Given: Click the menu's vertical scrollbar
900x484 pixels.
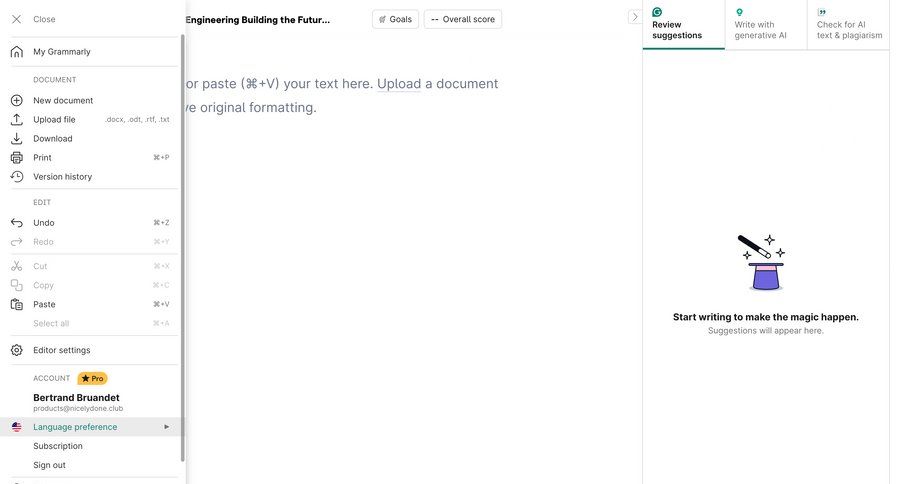Looking at the screenshot, I should click(x=183, y=247).
